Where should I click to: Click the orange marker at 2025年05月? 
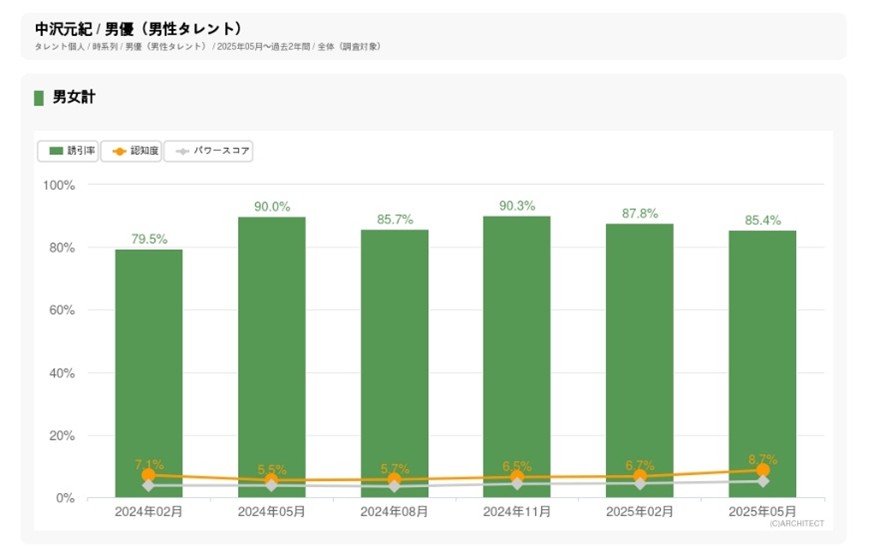tap(762, 470)
